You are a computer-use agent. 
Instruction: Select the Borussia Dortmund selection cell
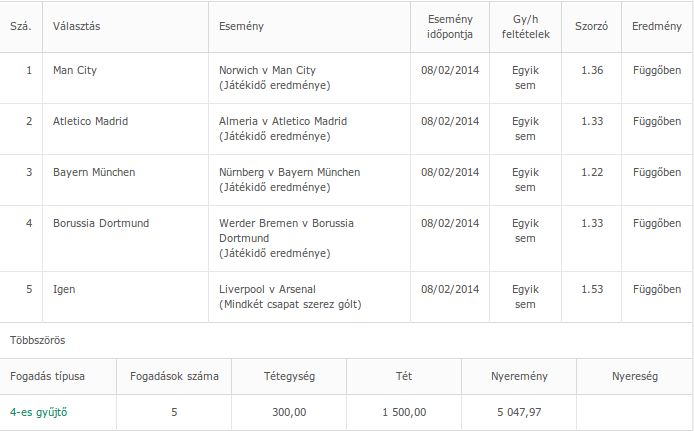101,223
